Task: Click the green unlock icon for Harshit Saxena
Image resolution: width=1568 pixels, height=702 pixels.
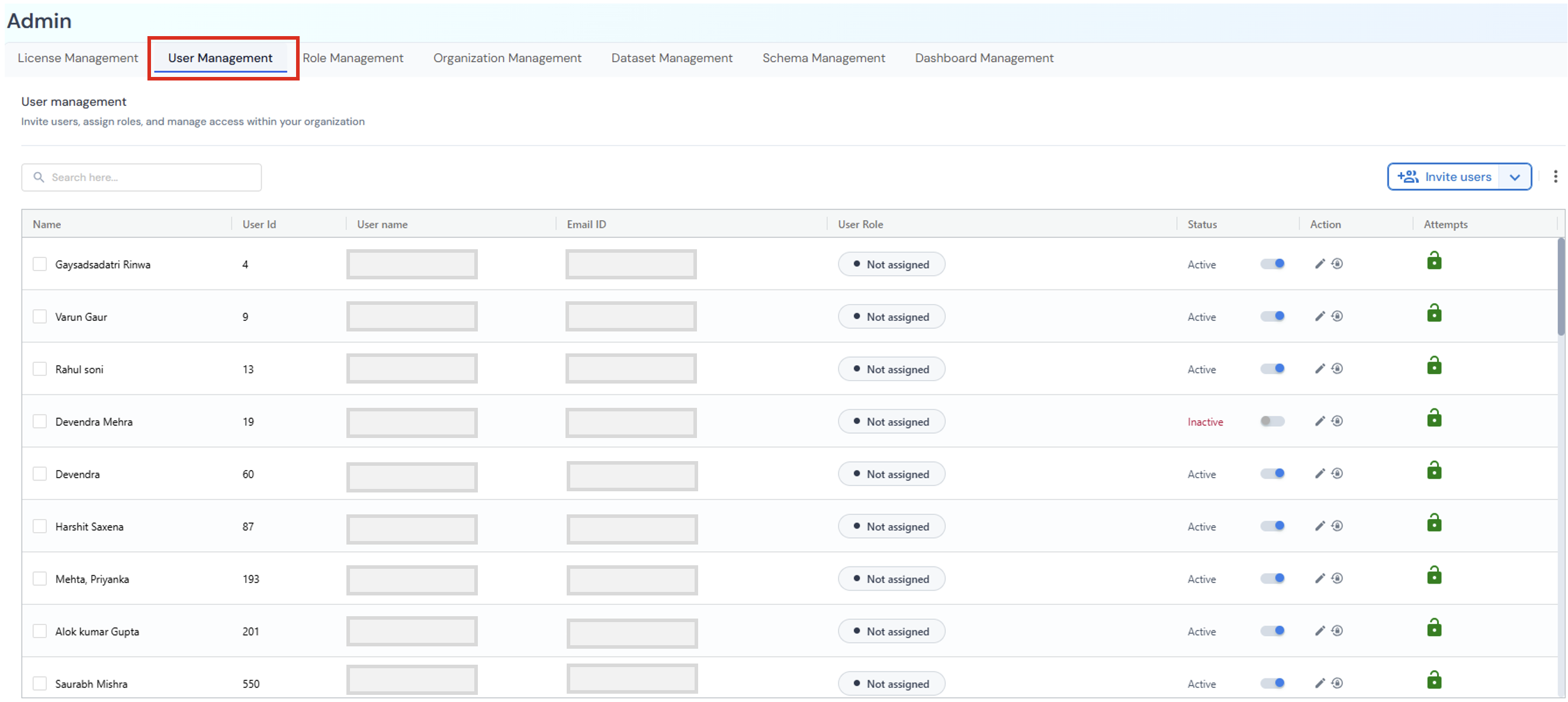Action: tap(1434, 523)
